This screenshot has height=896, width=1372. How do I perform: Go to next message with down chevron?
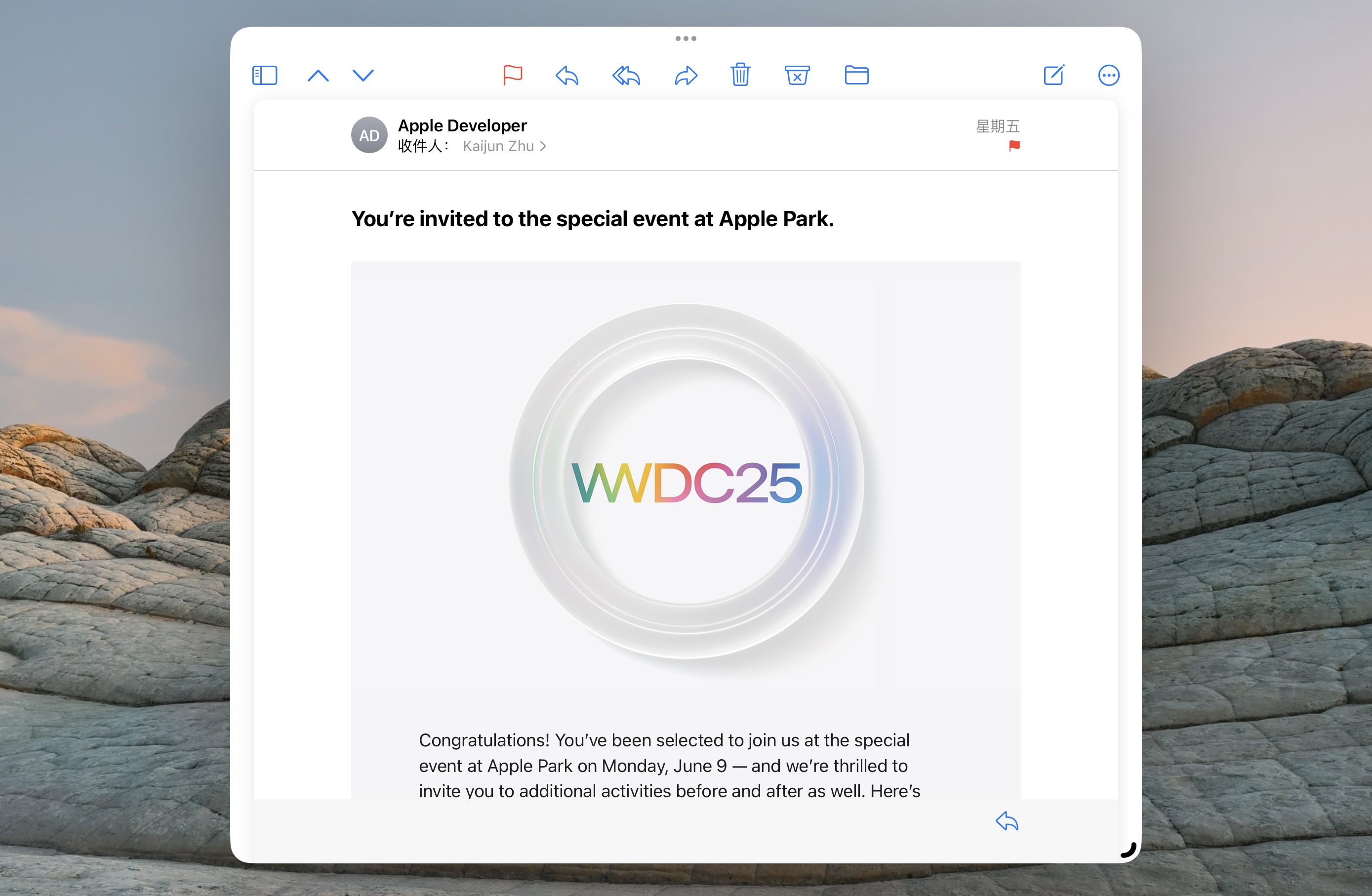363,76
